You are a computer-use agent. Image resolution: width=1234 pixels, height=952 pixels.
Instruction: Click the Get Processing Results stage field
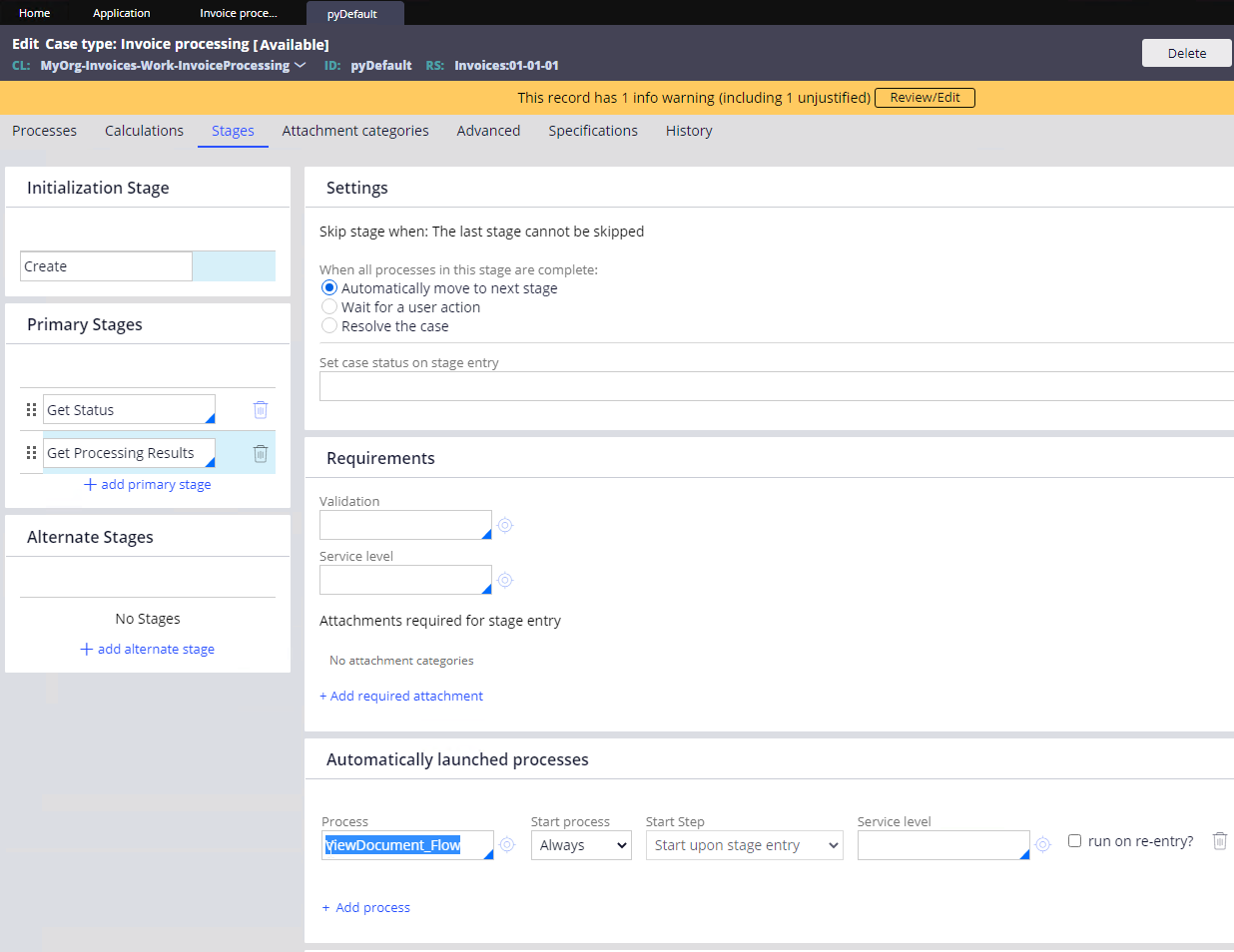pos(129,453)
